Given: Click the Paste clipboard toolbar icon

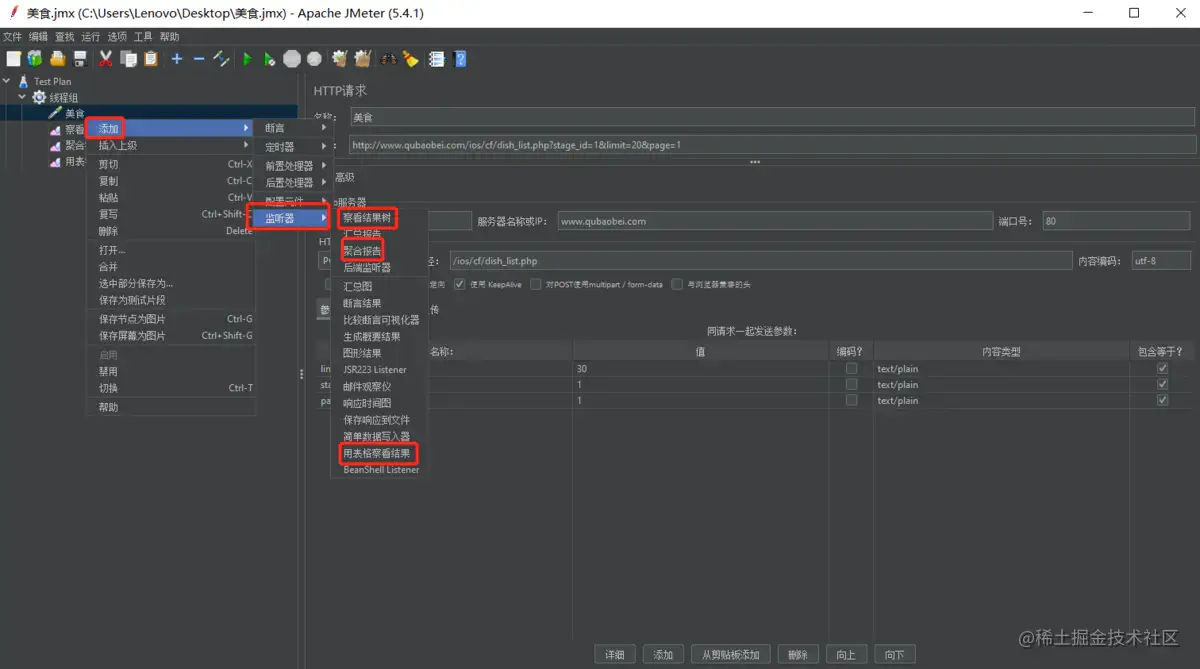Looking at the screenshot, I should (151, 59).
